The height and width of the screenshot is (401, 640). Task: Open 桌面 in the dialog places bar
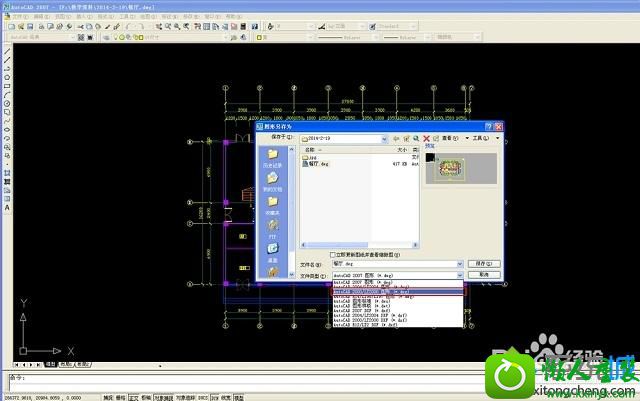(272, 253)
